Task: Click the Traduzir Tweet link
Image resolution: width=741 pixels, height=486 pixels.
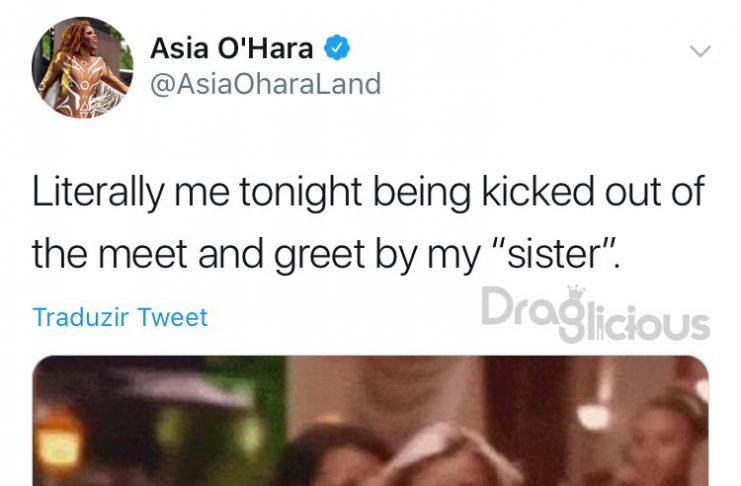Action: coord(120,317)
